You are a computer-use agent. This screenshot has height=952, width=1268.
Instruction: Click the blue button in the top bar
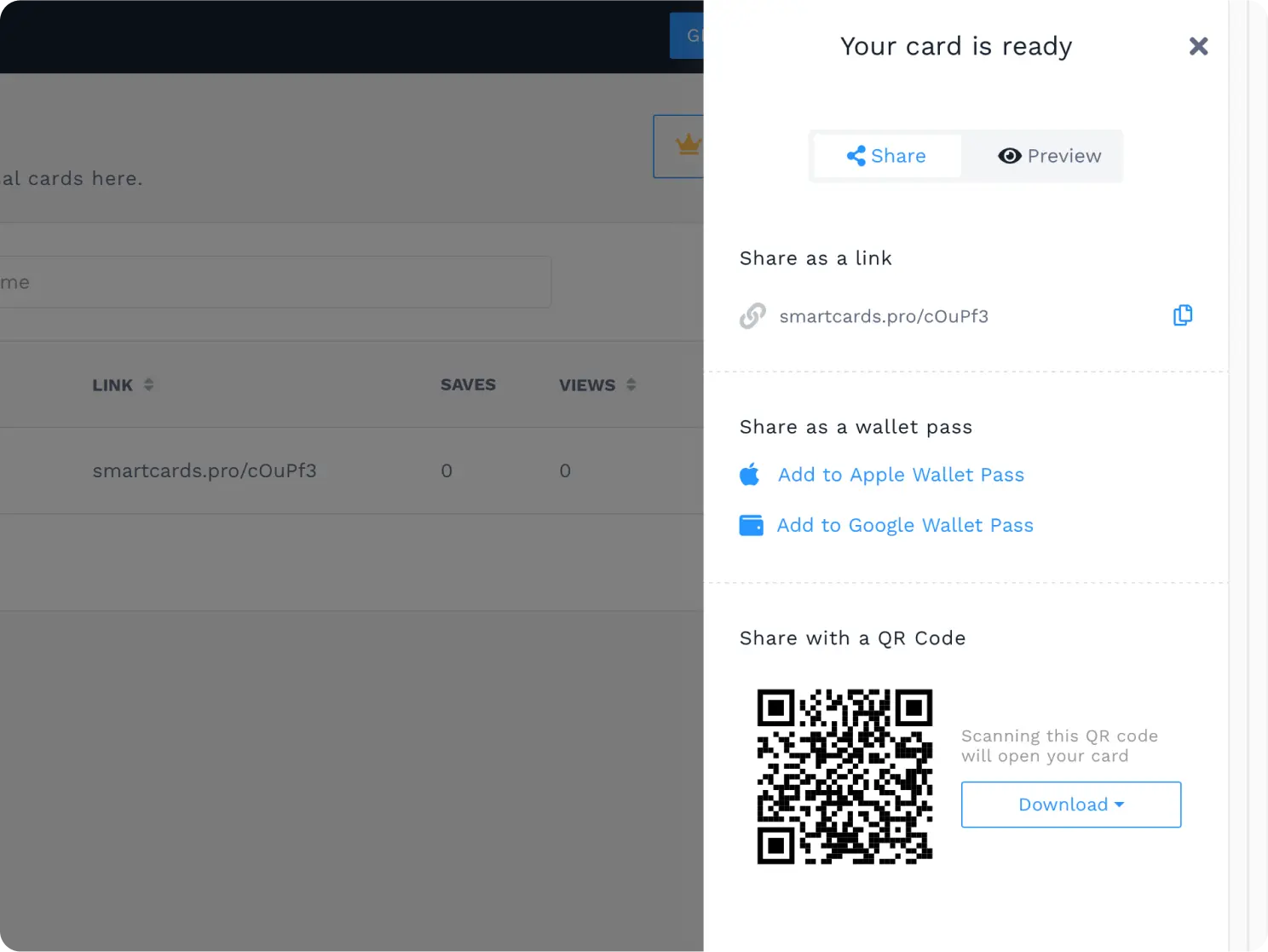coord(687,36)
